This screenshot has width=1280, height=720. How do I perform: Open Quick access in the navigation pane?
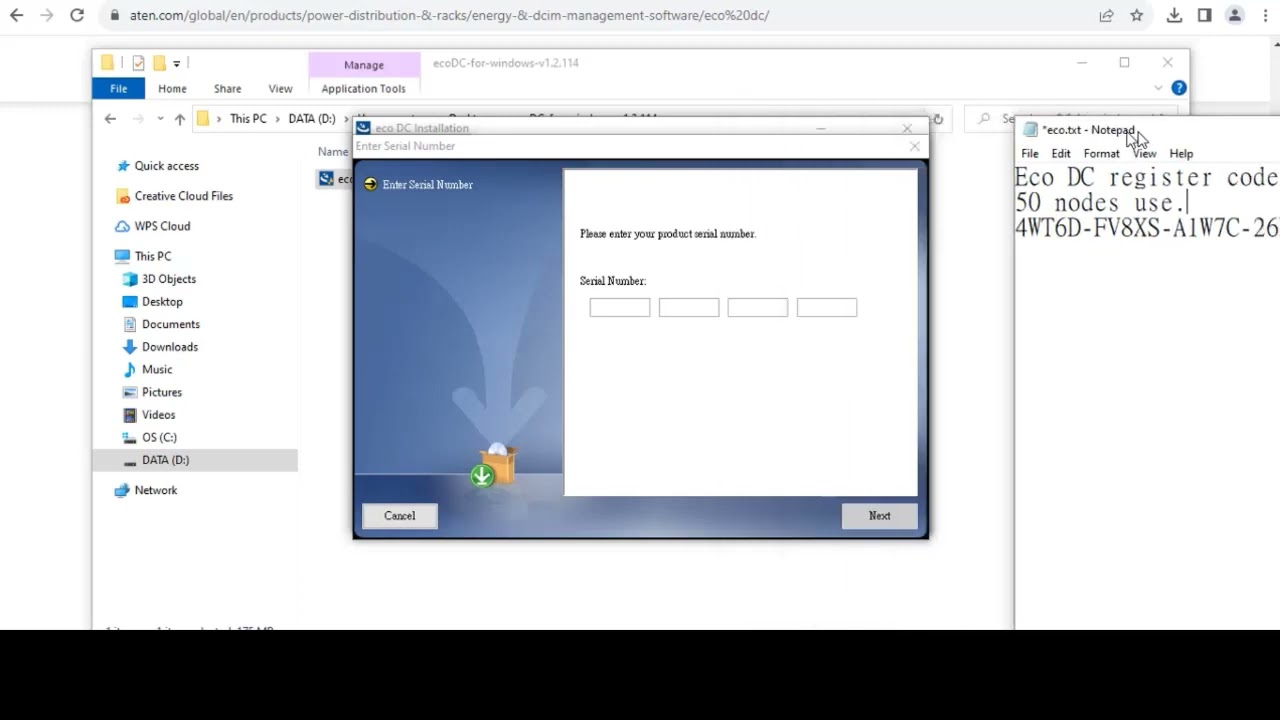pyautogui.click(x=166, y=166)
